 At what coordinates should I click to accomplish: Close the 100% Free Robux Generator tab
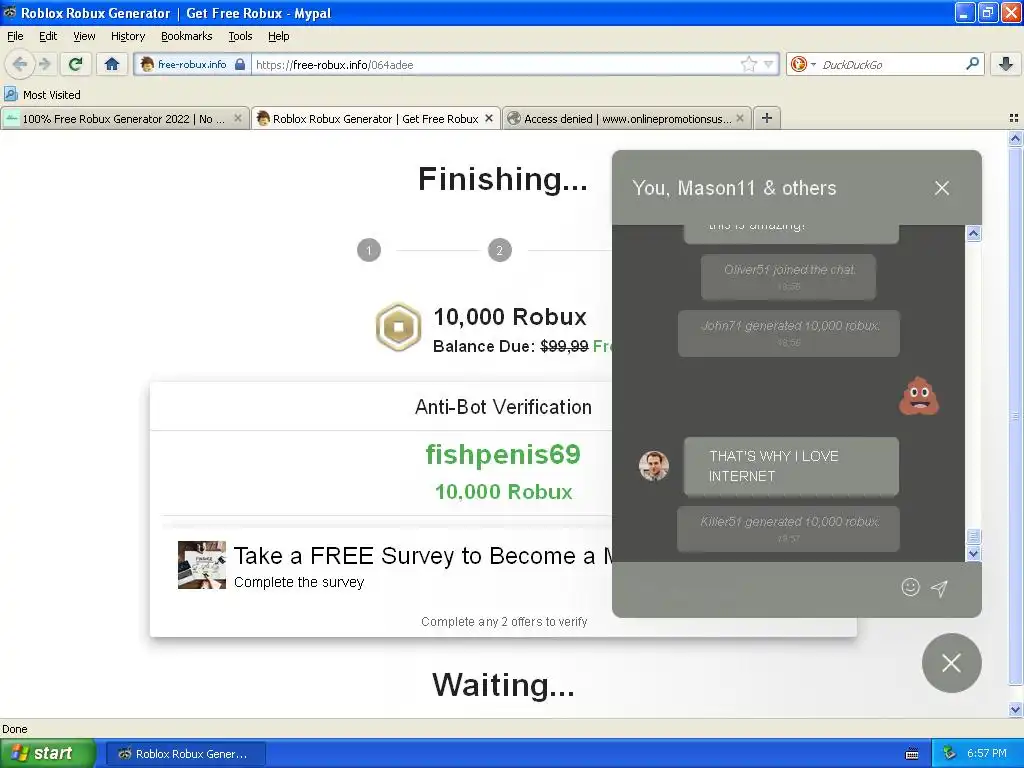coord(238,118)
